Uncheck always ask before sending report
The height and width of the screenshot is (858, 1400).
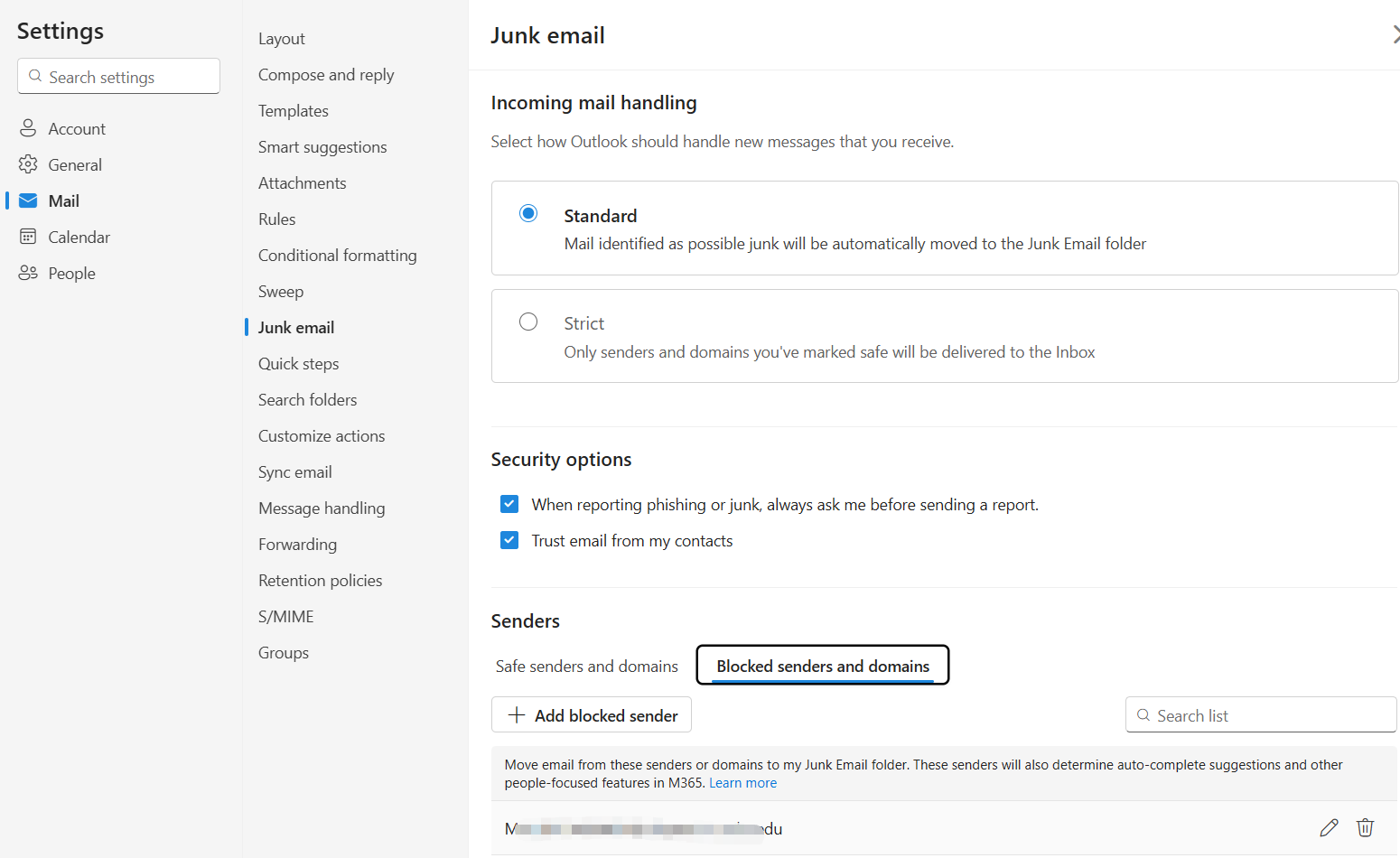point(509,504)
